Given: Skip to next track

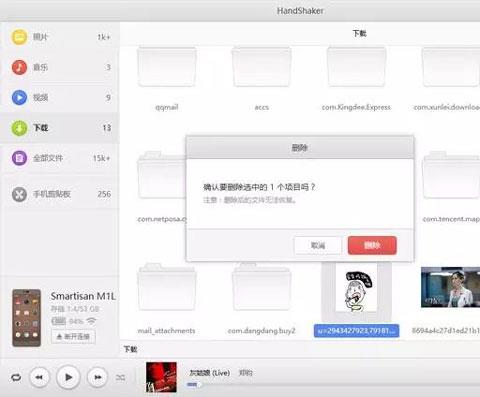Looking at the screenshot, I should [97, 377].
